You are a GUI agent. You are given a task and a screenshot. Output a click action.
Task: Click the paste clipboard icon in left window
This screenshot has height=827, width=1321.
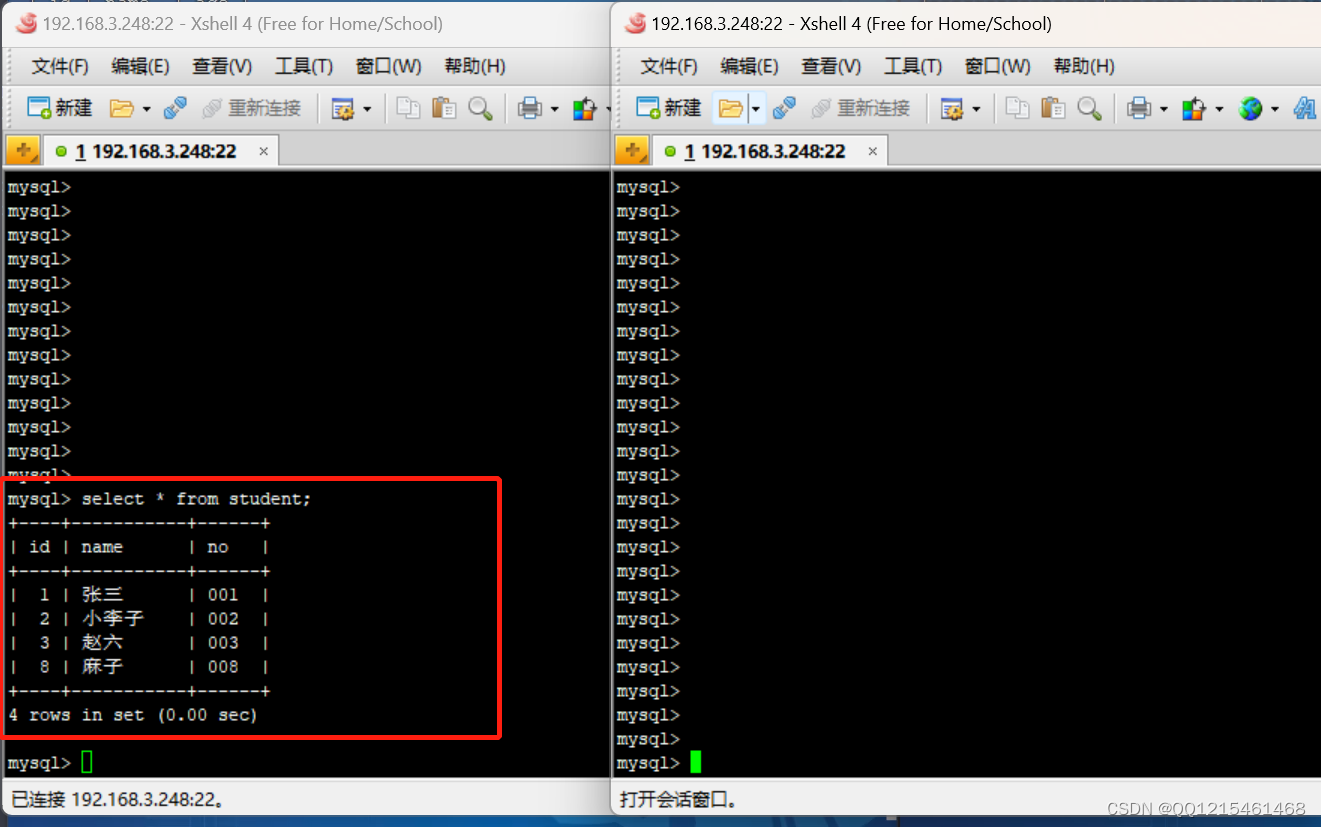coord(444,108)
